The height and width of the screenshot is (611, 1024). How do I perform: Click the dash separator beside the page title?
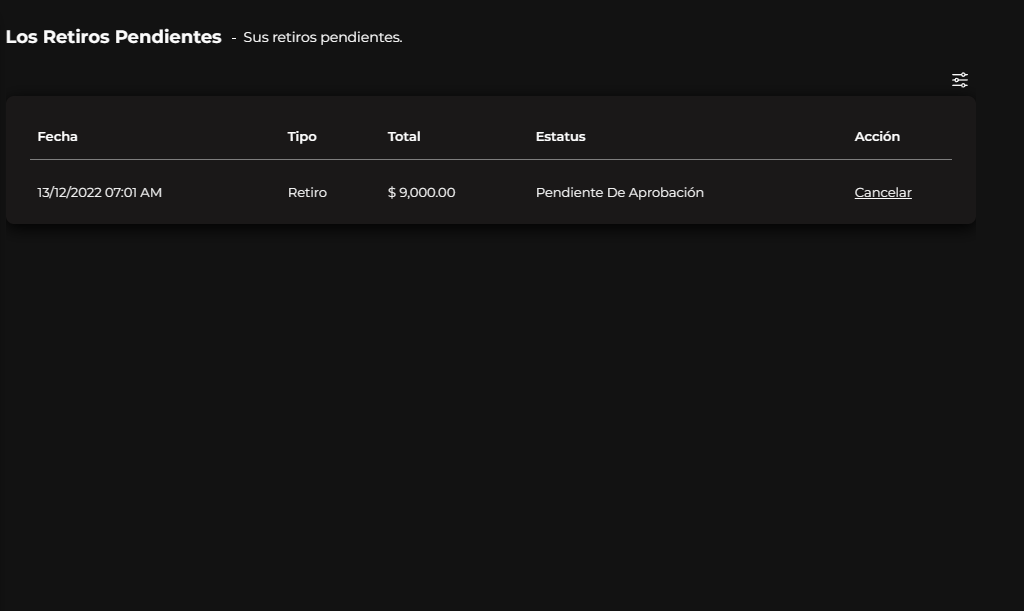coord(234,38)
